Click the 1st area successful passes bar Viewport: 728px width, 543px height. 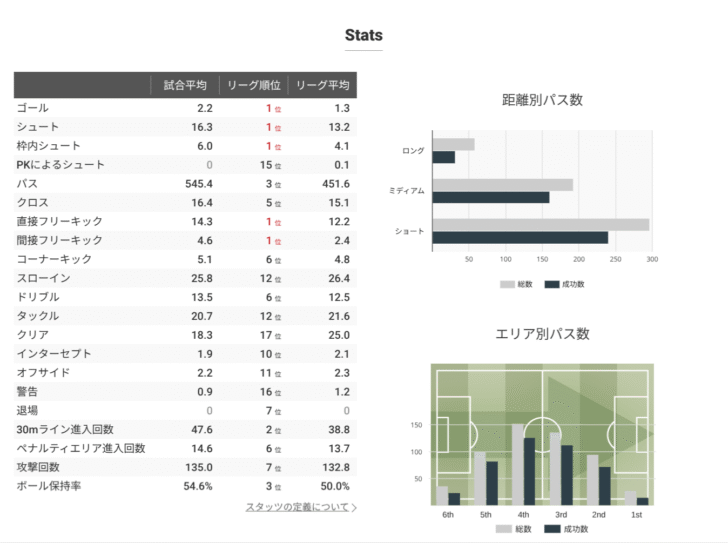[x=643, y=502]
